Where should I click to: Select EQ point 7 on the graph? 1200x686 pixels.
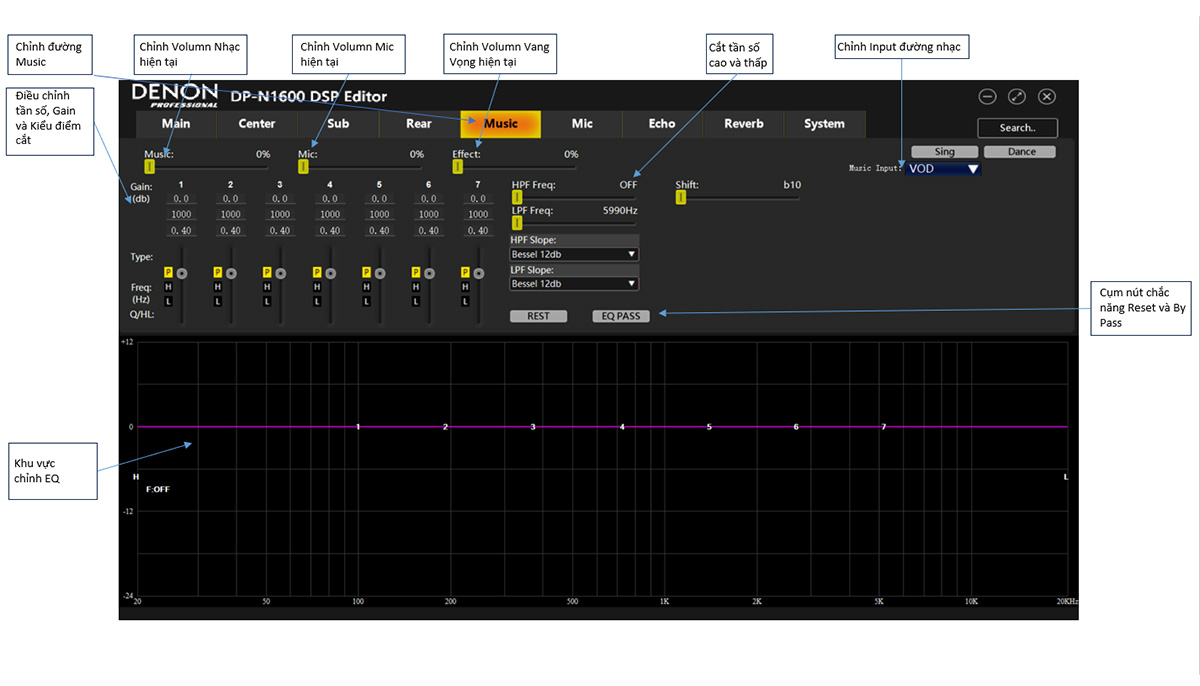click(x=884, y=427)
